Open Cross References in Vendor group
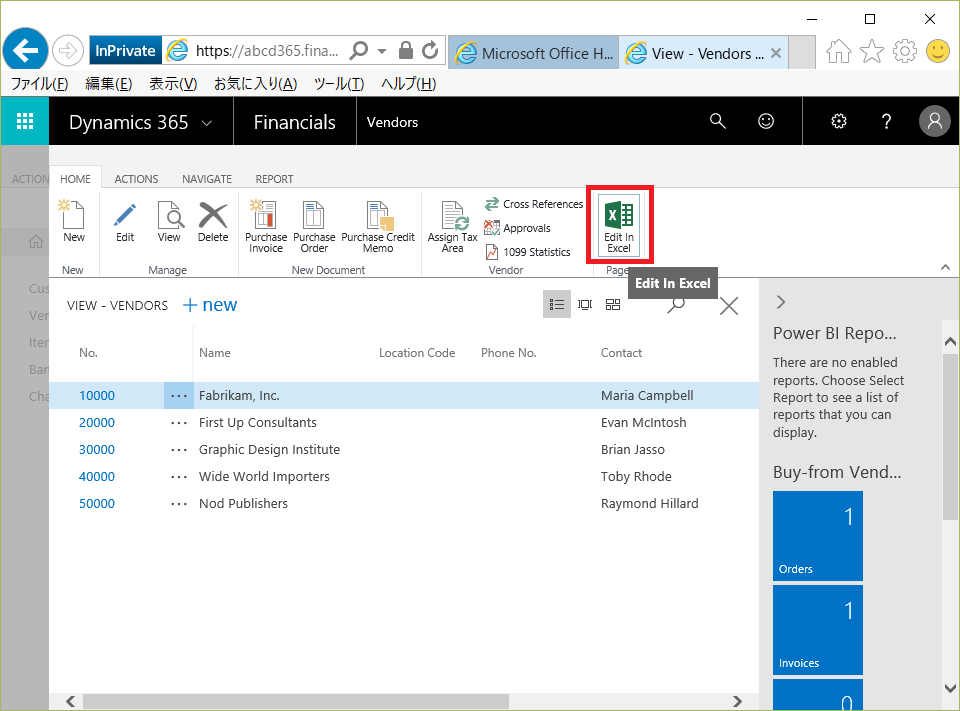This screenshot has height=711, width=960. (533, 204)
